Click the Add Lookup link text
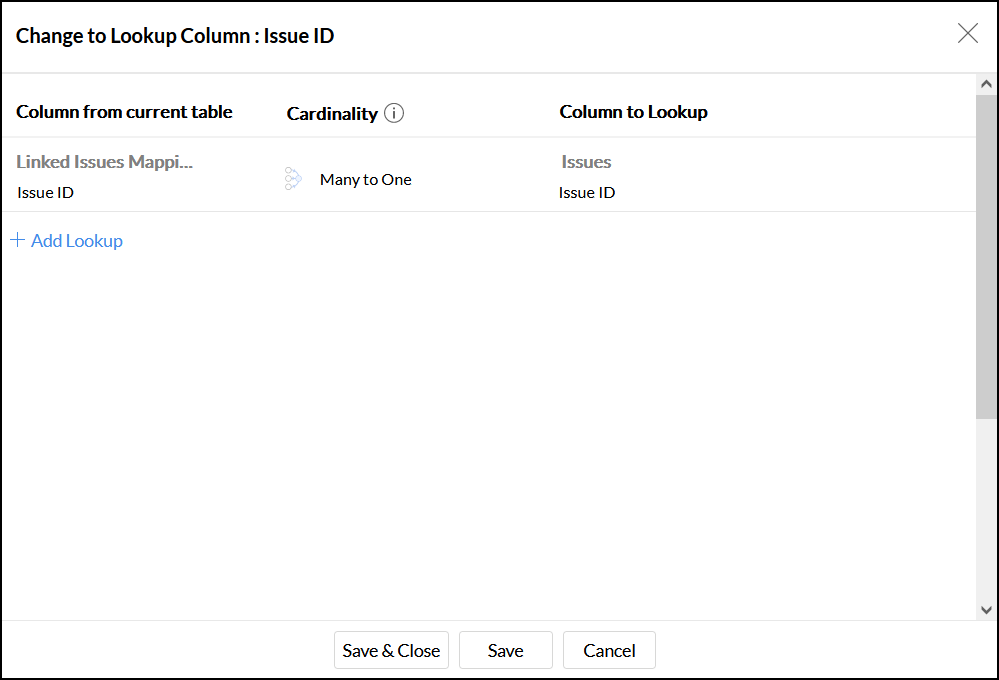The height and width of the screenshot is (680, 999). [x=77, y=241]
